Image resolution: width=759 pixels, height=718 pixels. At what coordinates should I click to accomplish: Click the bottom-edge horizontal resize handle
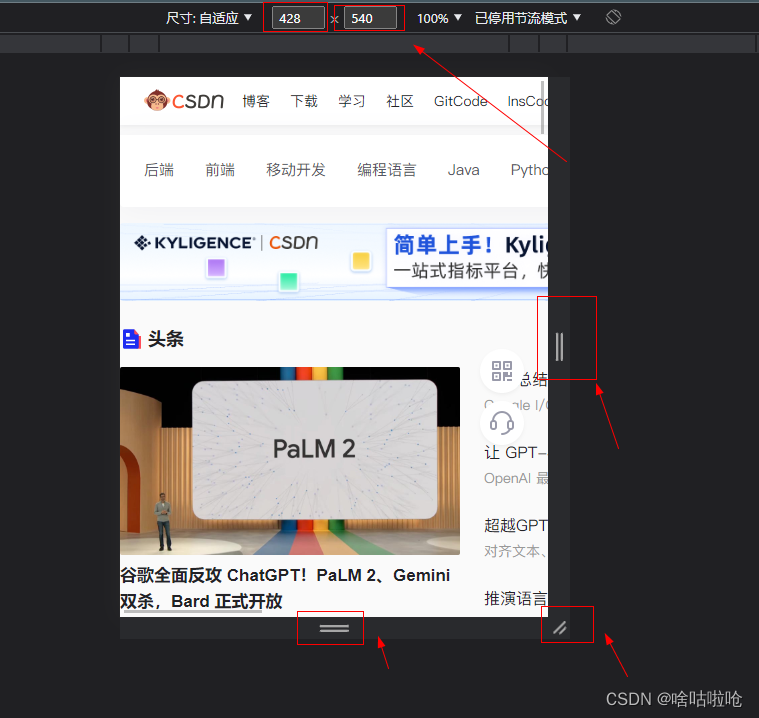(334, 628)
